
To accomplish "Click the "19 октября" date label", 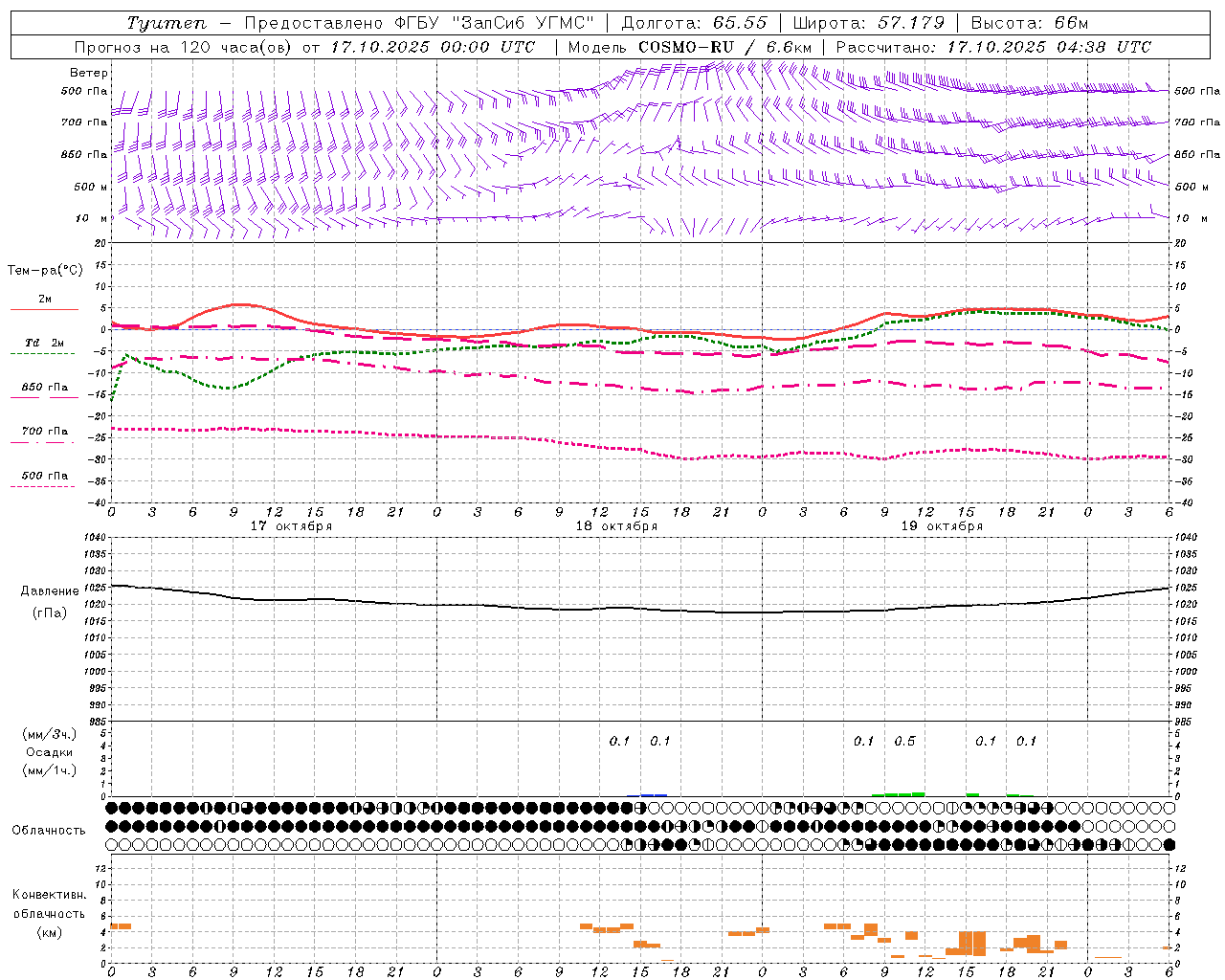I will coord(942,526).
